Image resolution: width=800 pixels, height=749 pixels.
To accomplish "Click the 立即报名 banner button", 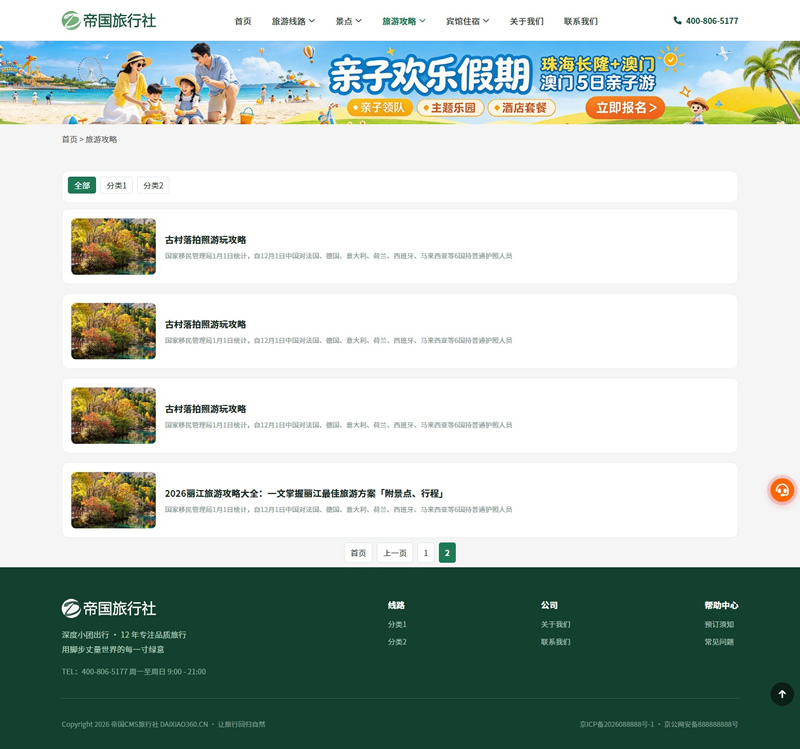I will [625, 108].
